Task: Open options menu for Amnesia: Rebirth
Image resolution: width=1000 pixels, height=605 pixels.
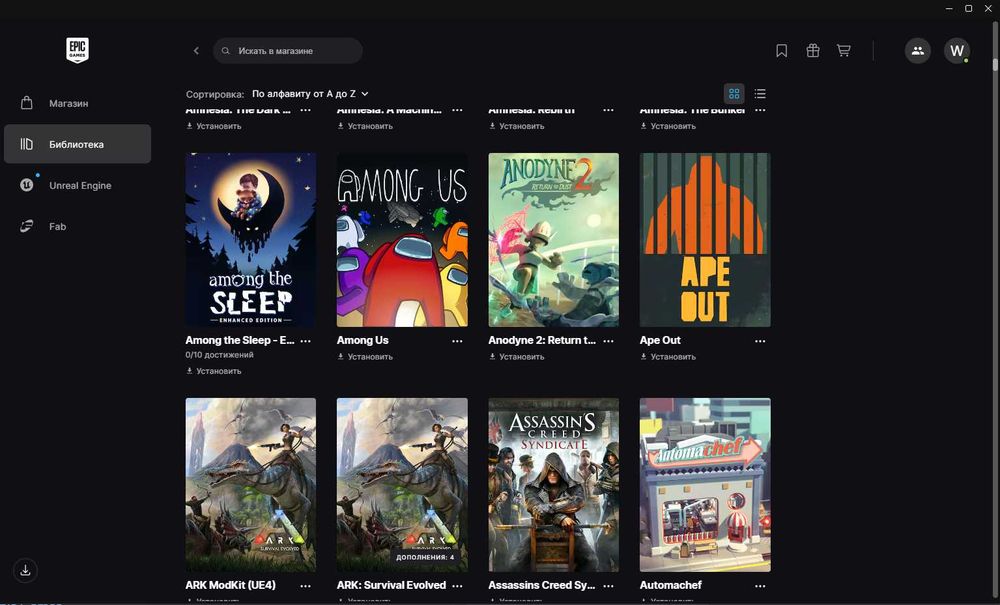Action: [x=608, y=110]
